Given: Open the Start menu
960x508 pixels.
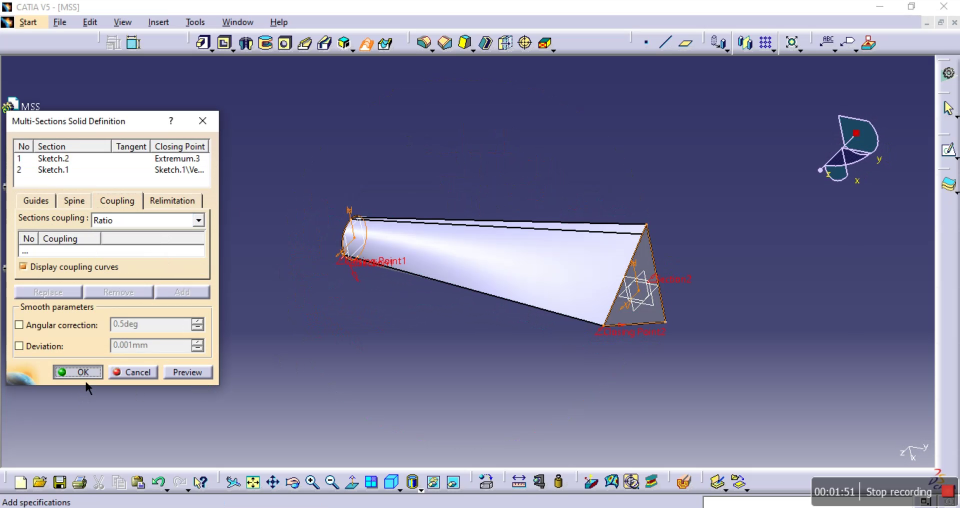Looking at the screenshot, I should click(x=28, y=22).
